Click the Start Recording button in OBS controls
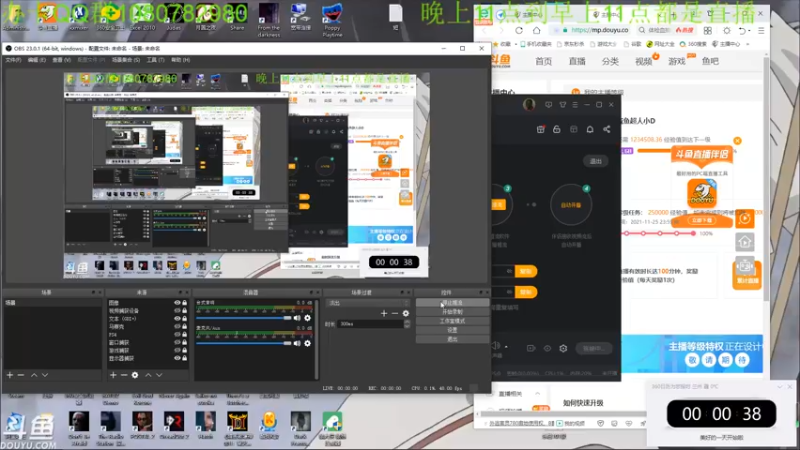 tap(453, 312)
